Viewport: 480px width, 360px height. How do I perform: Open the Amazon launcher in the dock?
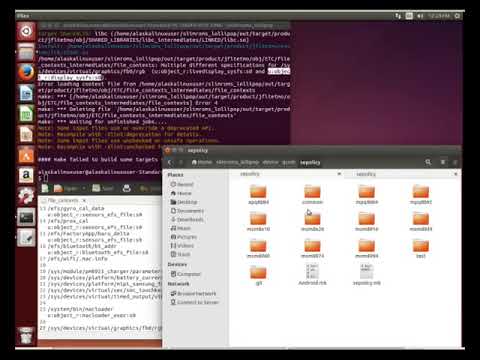[26, 176]
